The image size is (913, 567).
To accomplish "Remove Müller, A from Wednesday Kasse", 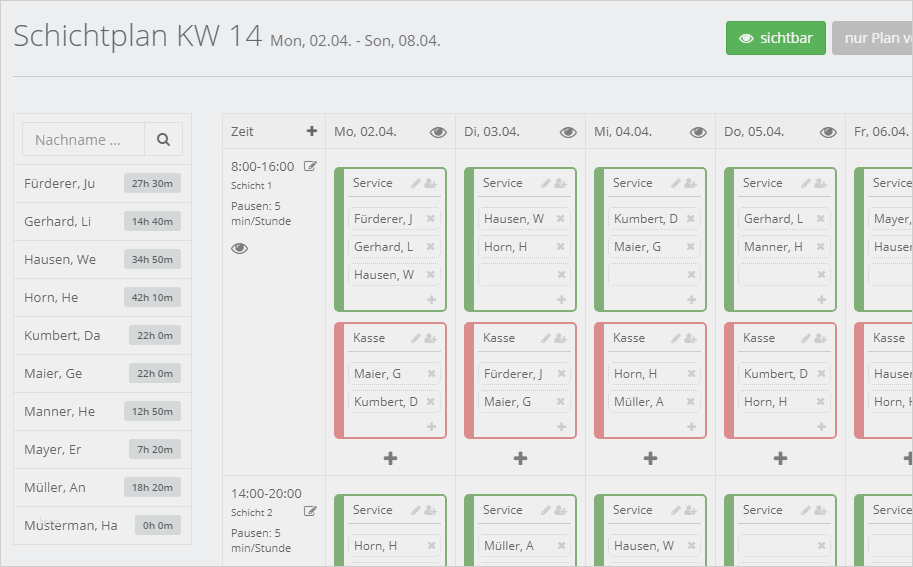I will tap(691, 402).
